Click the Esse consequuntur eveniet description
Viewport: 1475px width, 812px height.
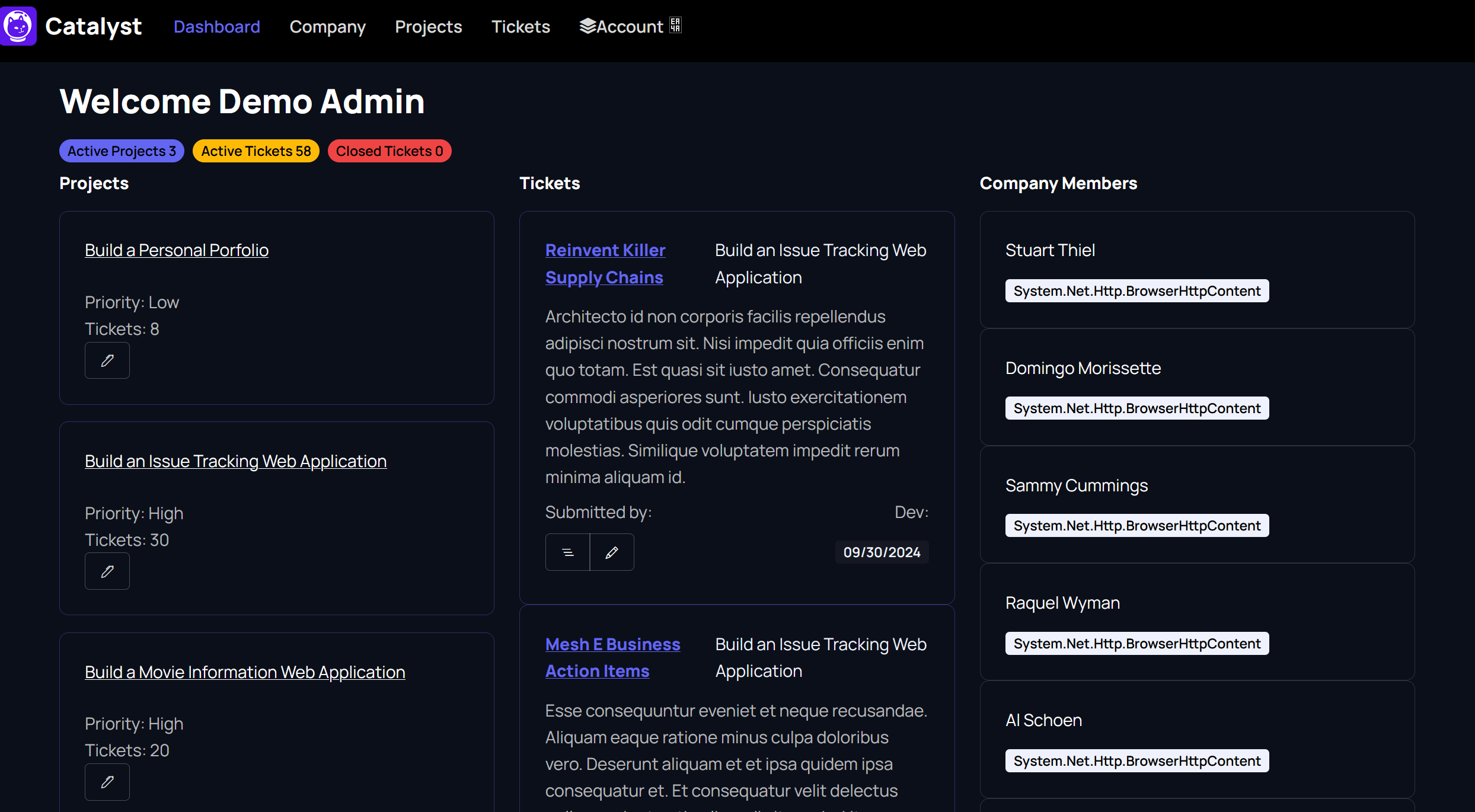[736, 755]
